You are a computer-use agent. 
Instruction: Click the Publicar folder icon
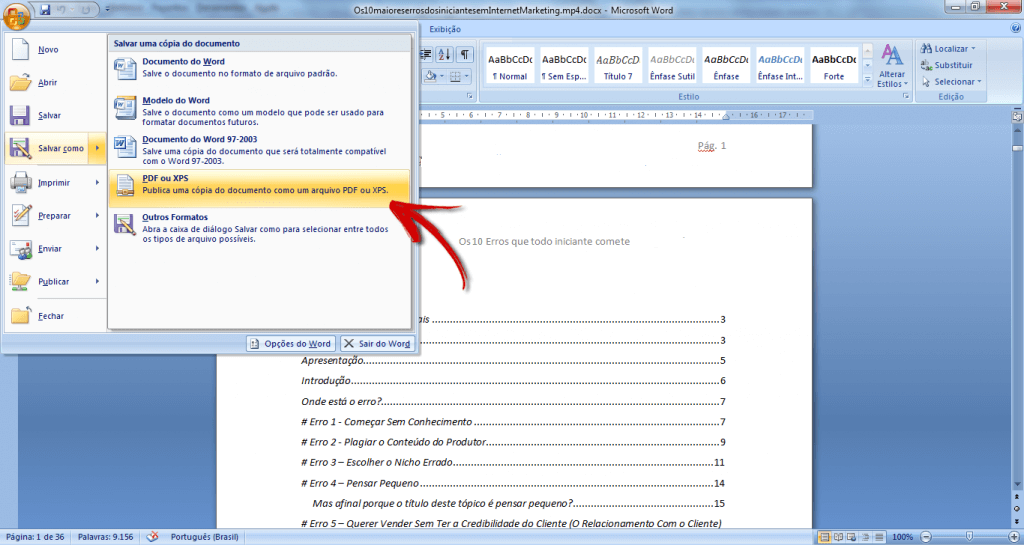[21, 281]
